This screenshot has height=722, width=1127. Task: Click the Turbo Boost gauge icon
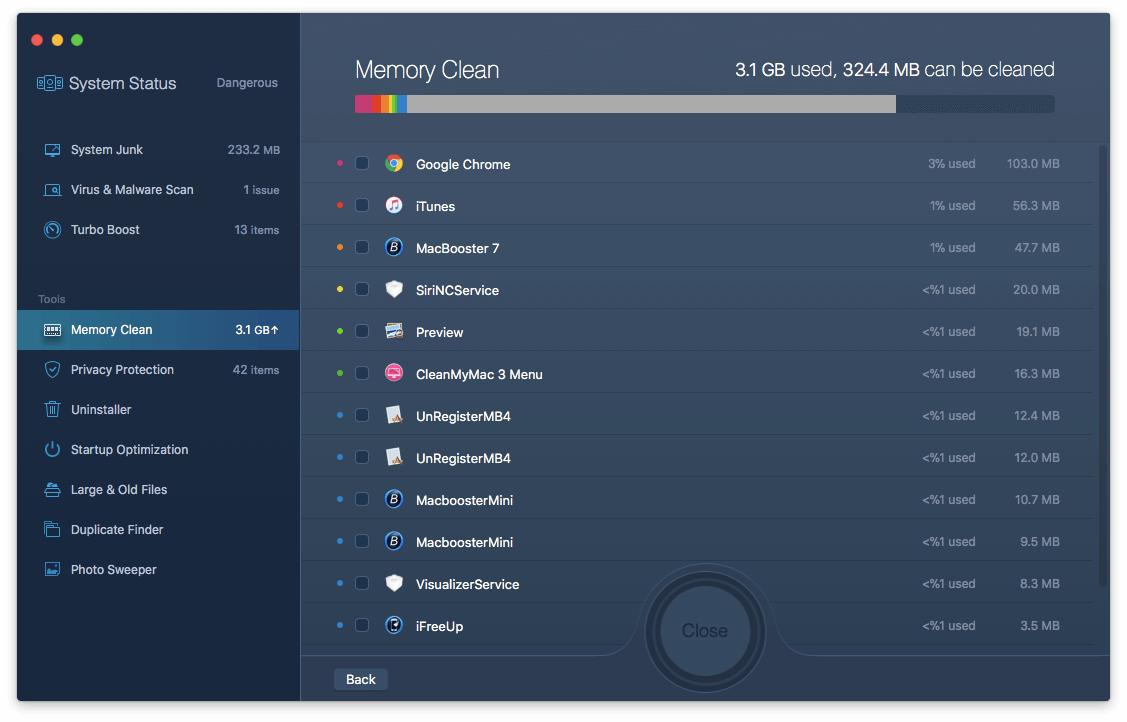point(52,230)
